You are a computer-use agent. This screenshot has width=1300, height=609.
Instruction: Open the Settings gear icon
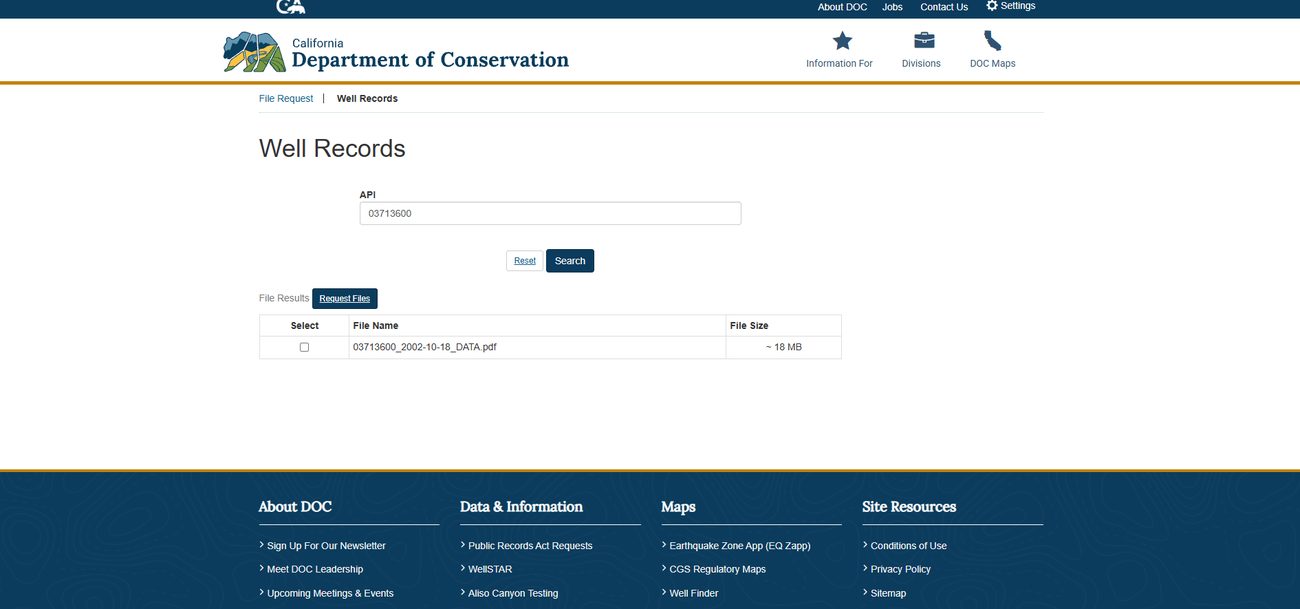point(992,6)
